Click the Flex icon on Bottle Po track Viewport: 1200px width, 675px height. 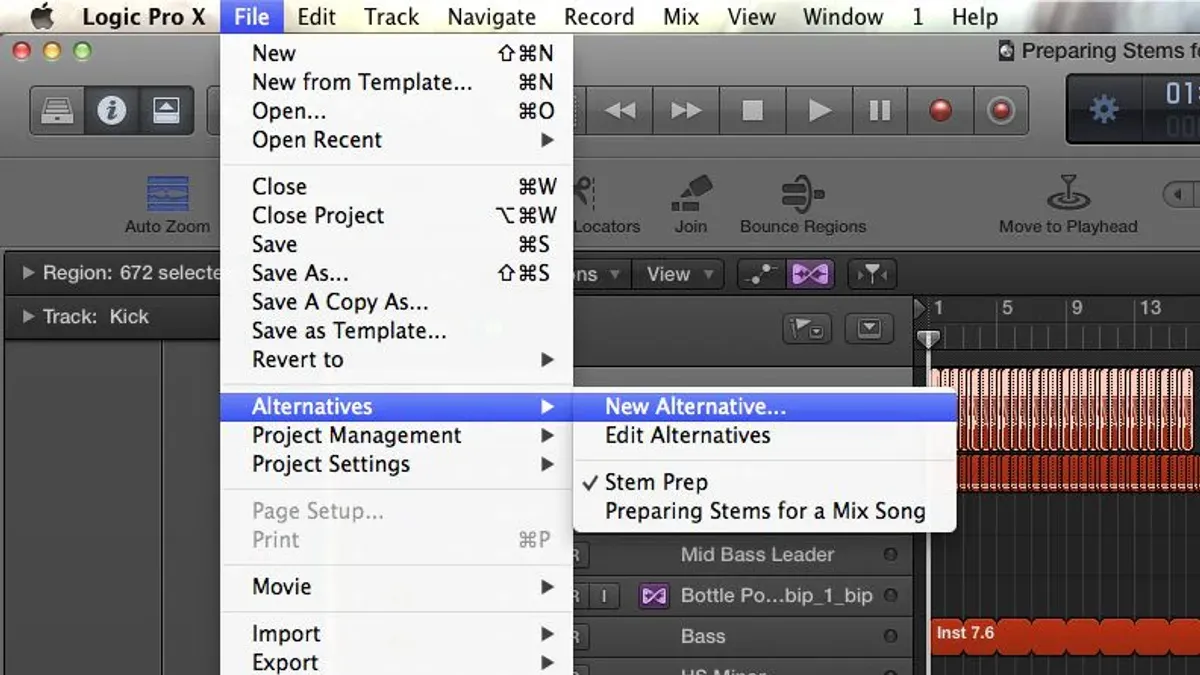pyautogui.click(x=654, y=596)
